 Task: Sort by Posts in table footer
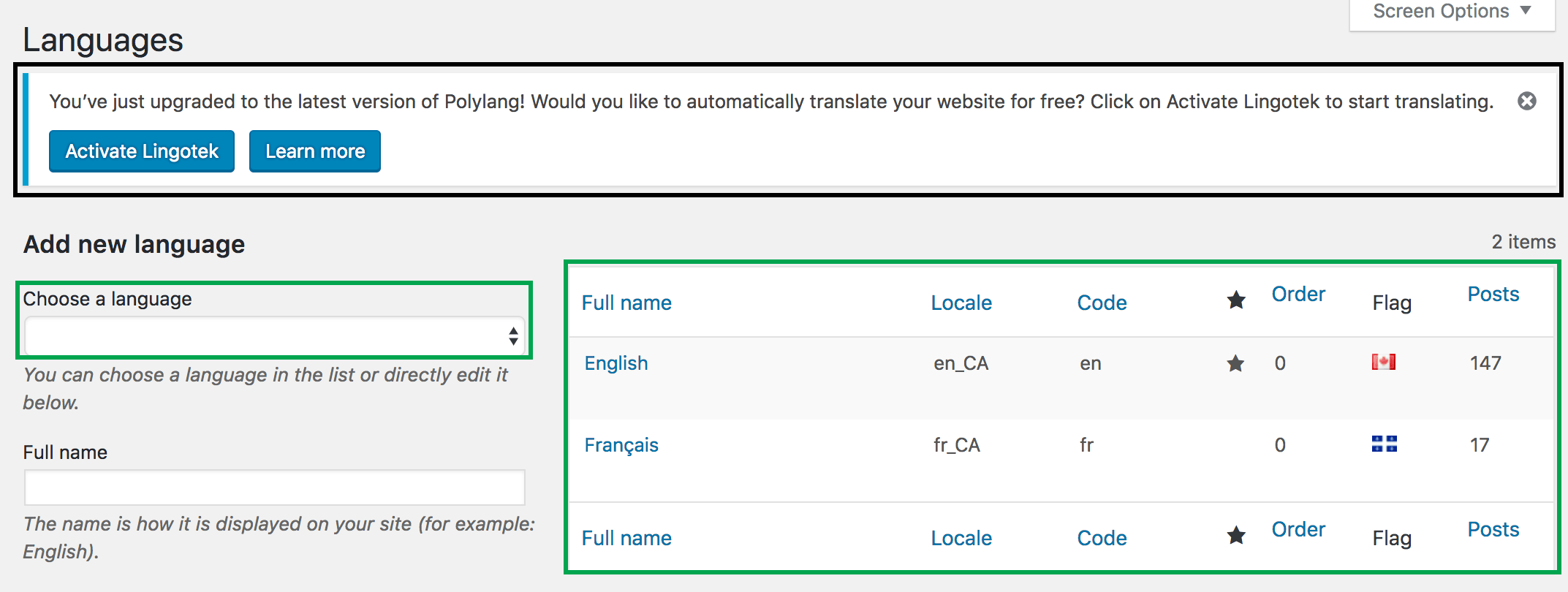pyautogui.click(x=1493, y=529)
